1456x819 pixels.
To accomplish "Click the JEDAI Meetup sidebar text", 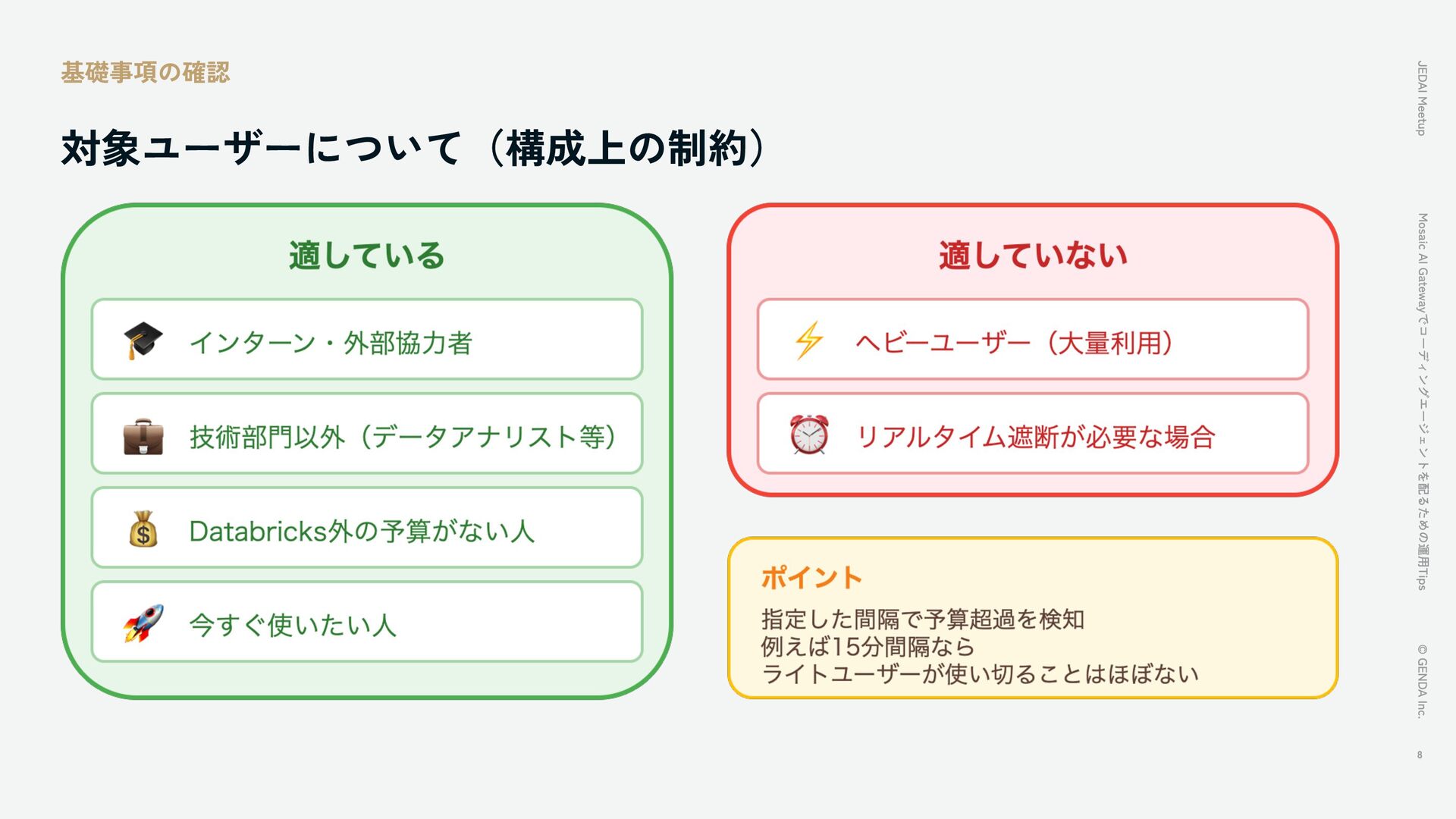I will click(1422, 99).
